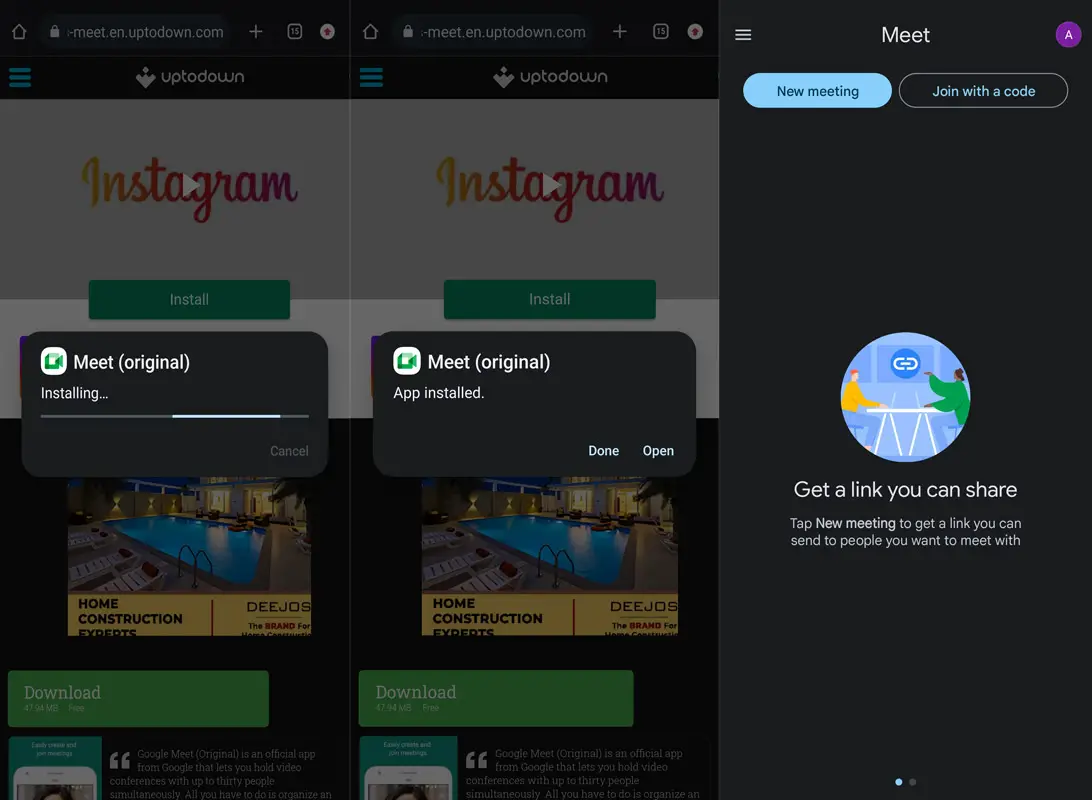The image size is (1092, 800).
Task: Open Uptodown hamburger menu in middle panel
Action: point(371,77)
